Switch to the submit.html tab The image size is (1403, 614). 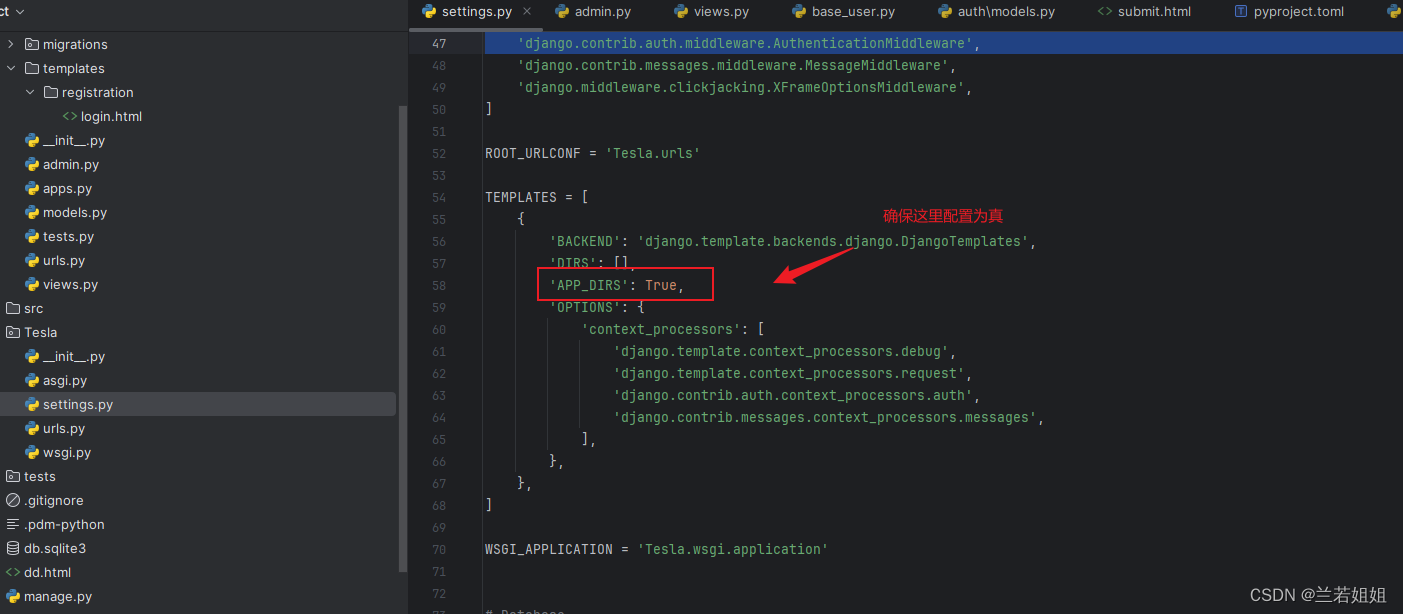[x=1144, y=12]
